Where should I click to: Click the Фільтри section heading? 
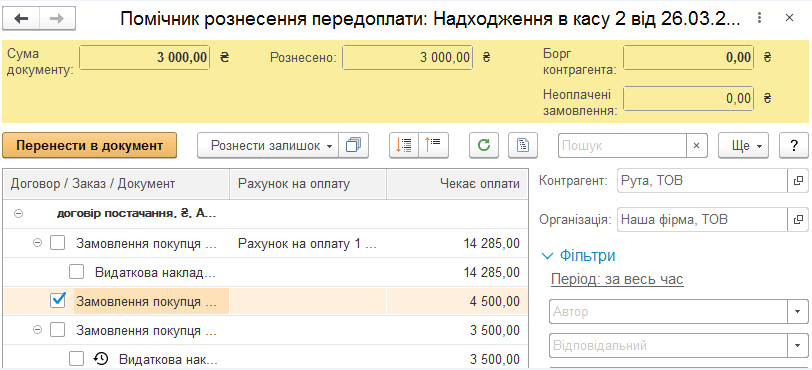tap(587, 255)
